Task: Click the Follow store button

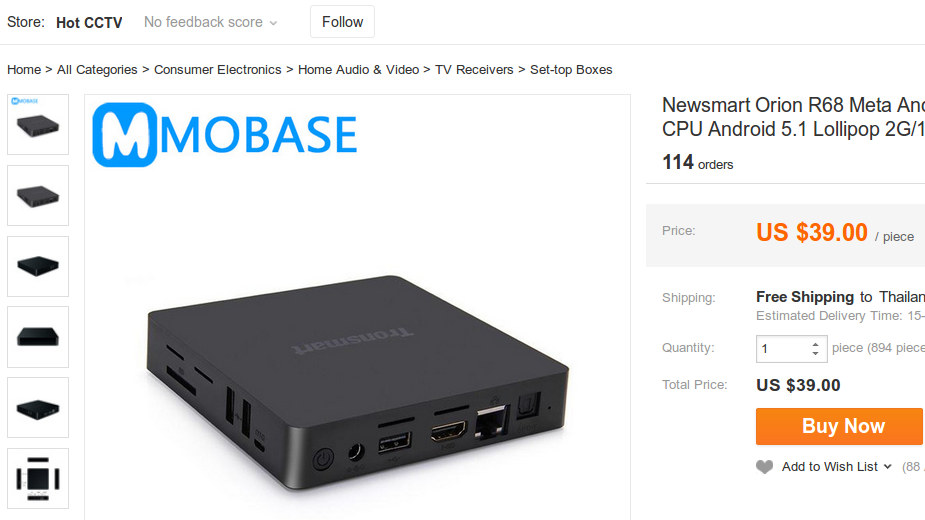Action: tap(342, 22)
